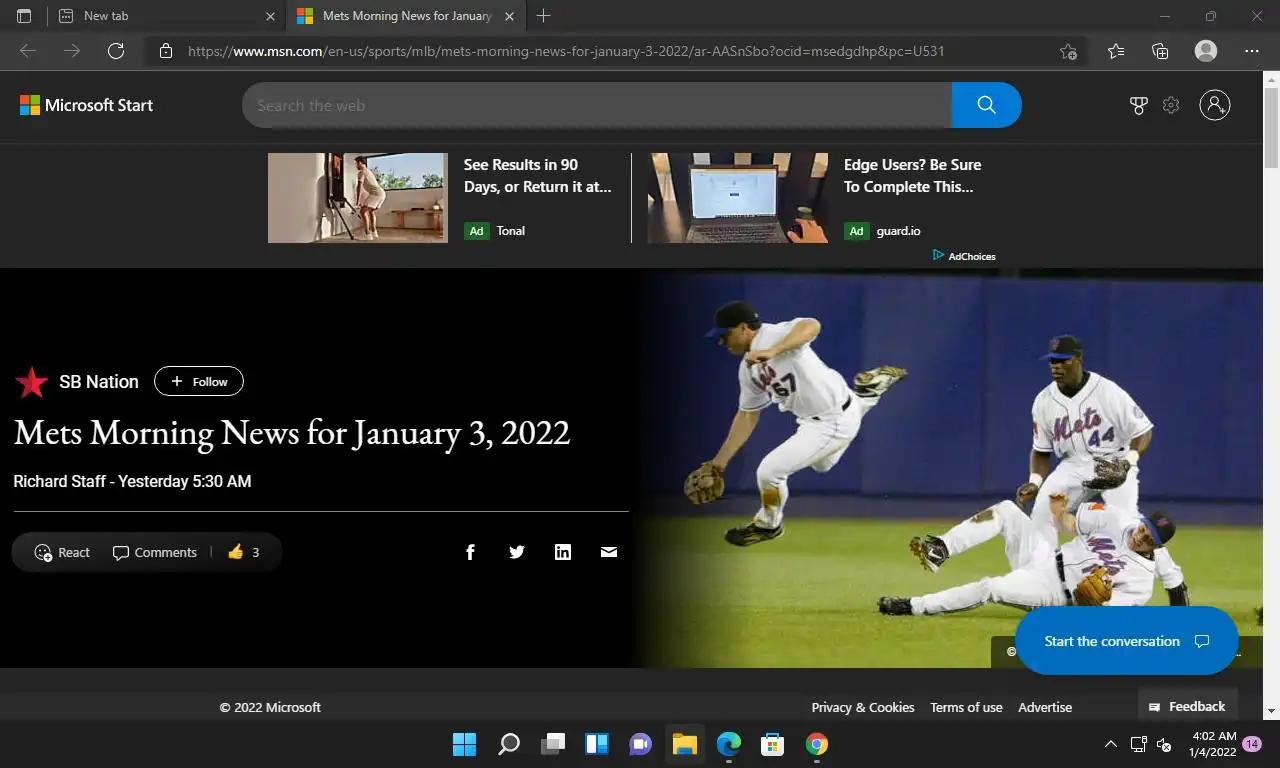
Task: Click the page vertical scrollbar thumb
Action: coord(1271,128)
